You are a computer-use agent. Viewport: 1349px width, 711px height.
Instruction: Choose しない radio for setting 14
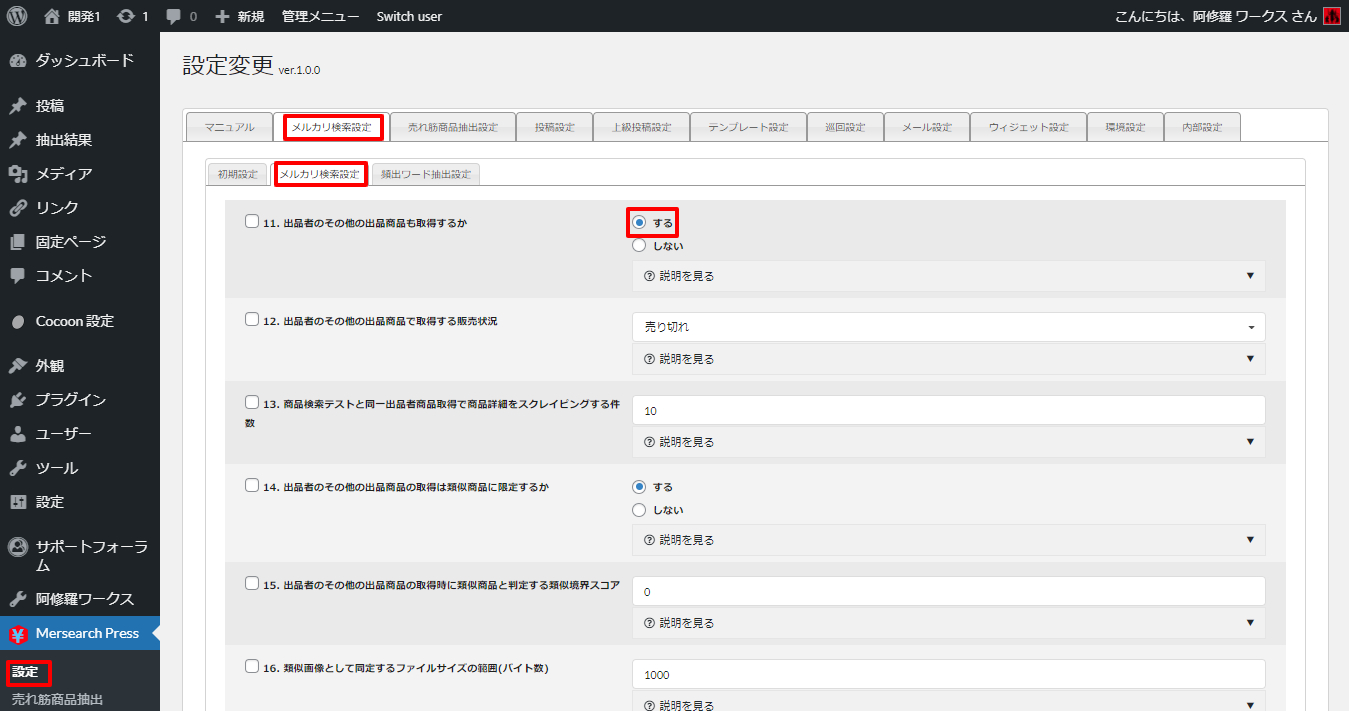point(639,510)
